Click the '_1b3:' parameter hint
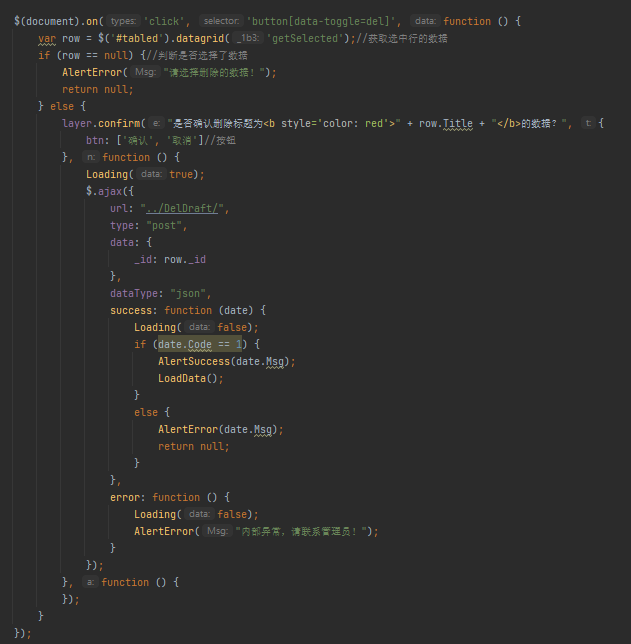Viewport: 631px width, 644px height. (x=248, y=38)
